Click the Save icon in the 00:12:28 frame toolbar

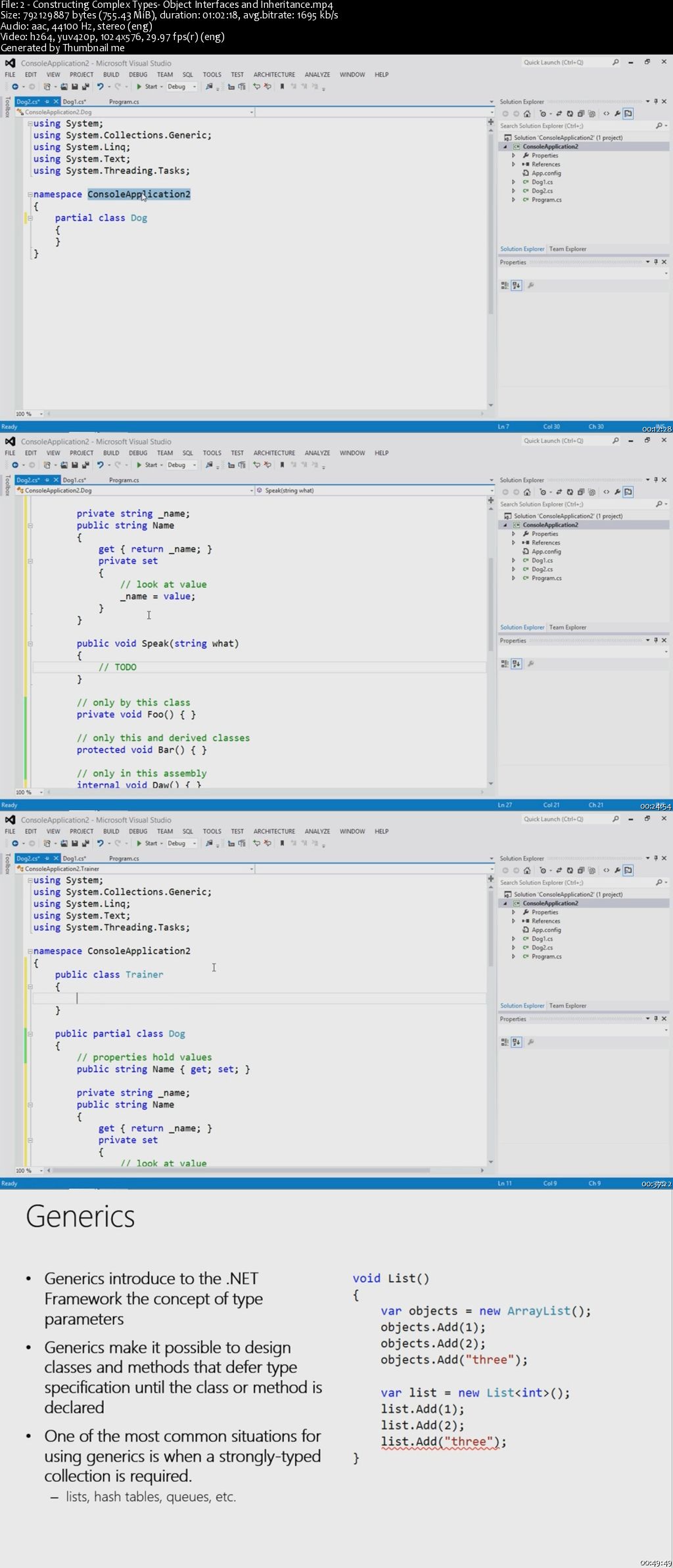click(75, 87)
